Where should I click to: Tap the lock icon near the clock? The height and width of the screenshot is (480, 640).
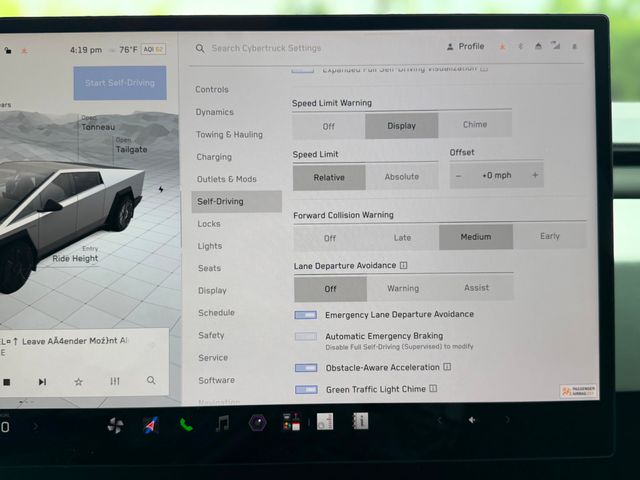pos(8,50)
